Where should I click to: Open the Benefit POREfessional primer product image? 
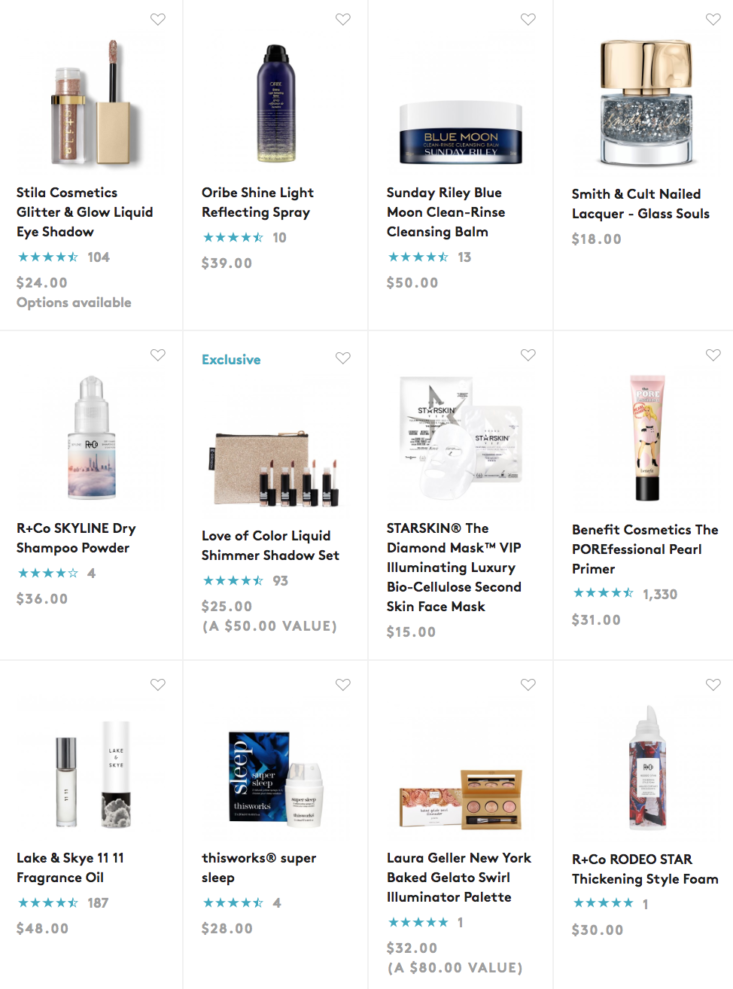click(647, 438)
